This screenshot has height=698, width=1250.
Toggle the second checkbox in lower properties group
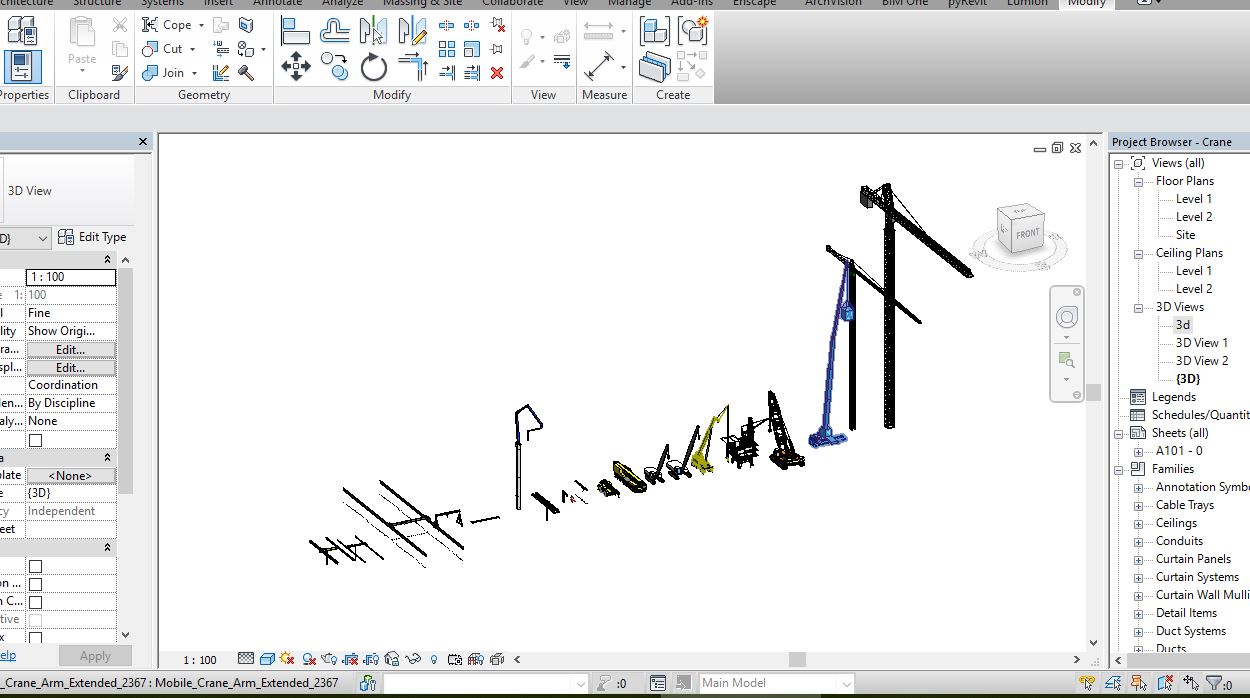click(36, 584)
